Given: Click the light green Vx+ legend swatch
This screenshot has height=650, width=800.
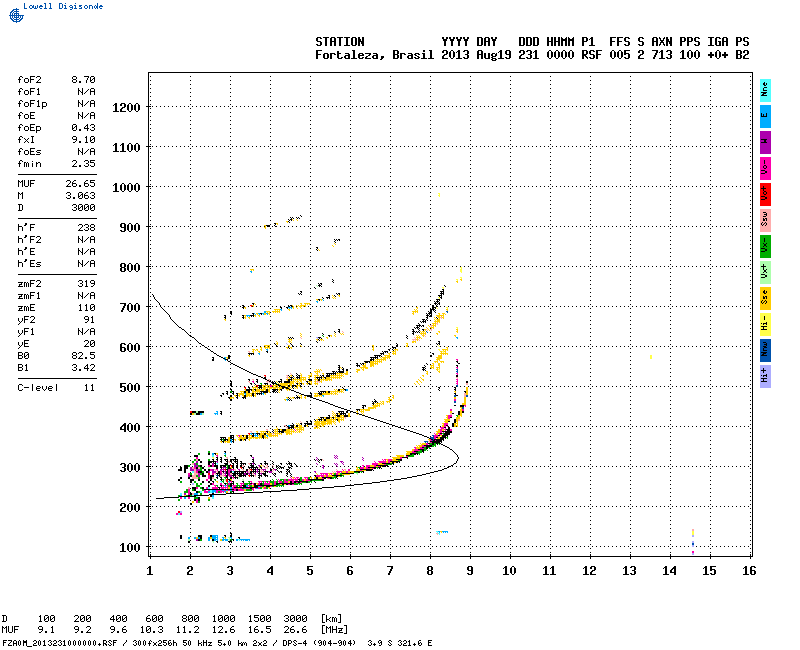Looking at the screenshot, I should click(765, 272).
